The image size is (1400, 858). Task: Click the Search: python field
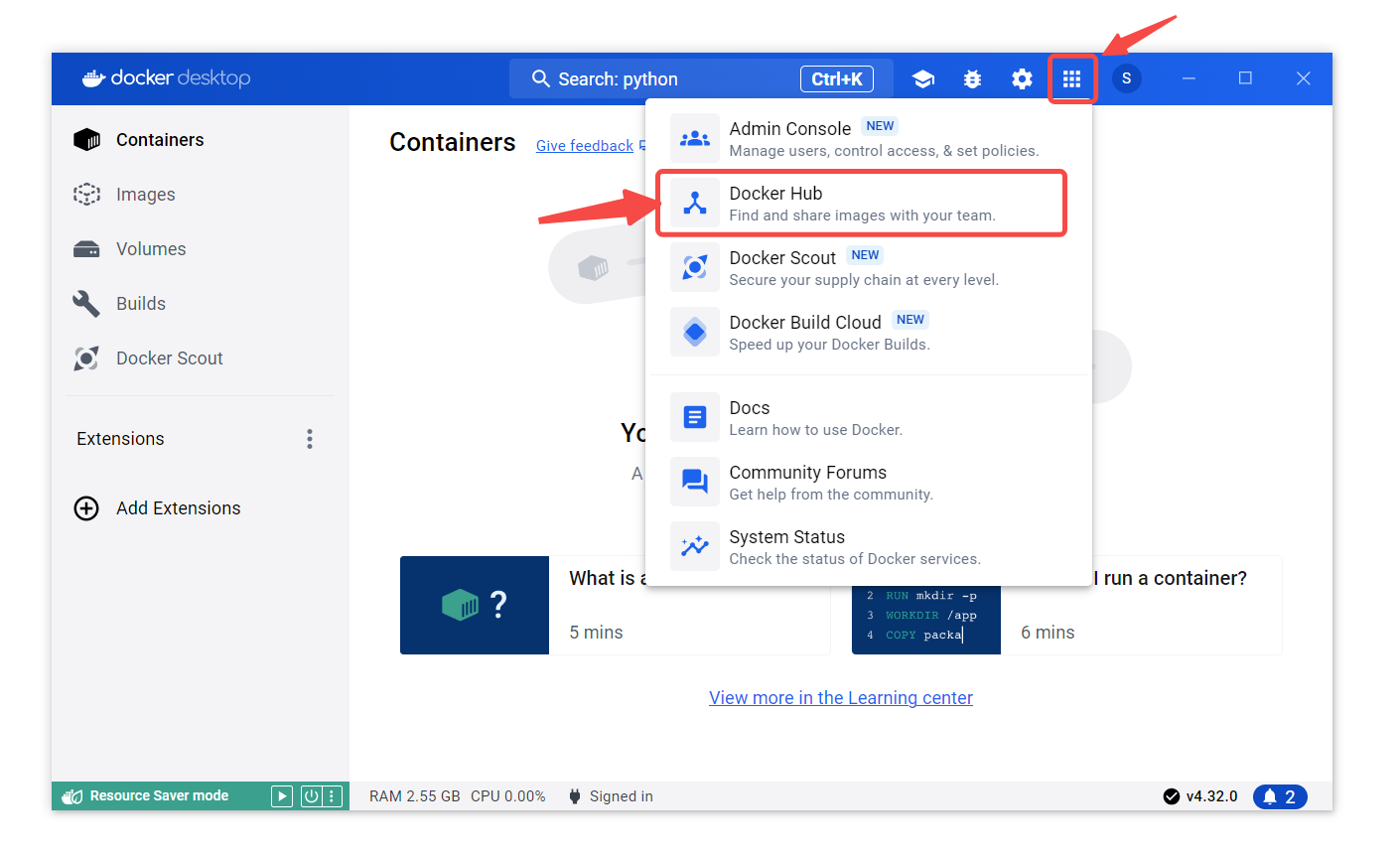point(701,78)
